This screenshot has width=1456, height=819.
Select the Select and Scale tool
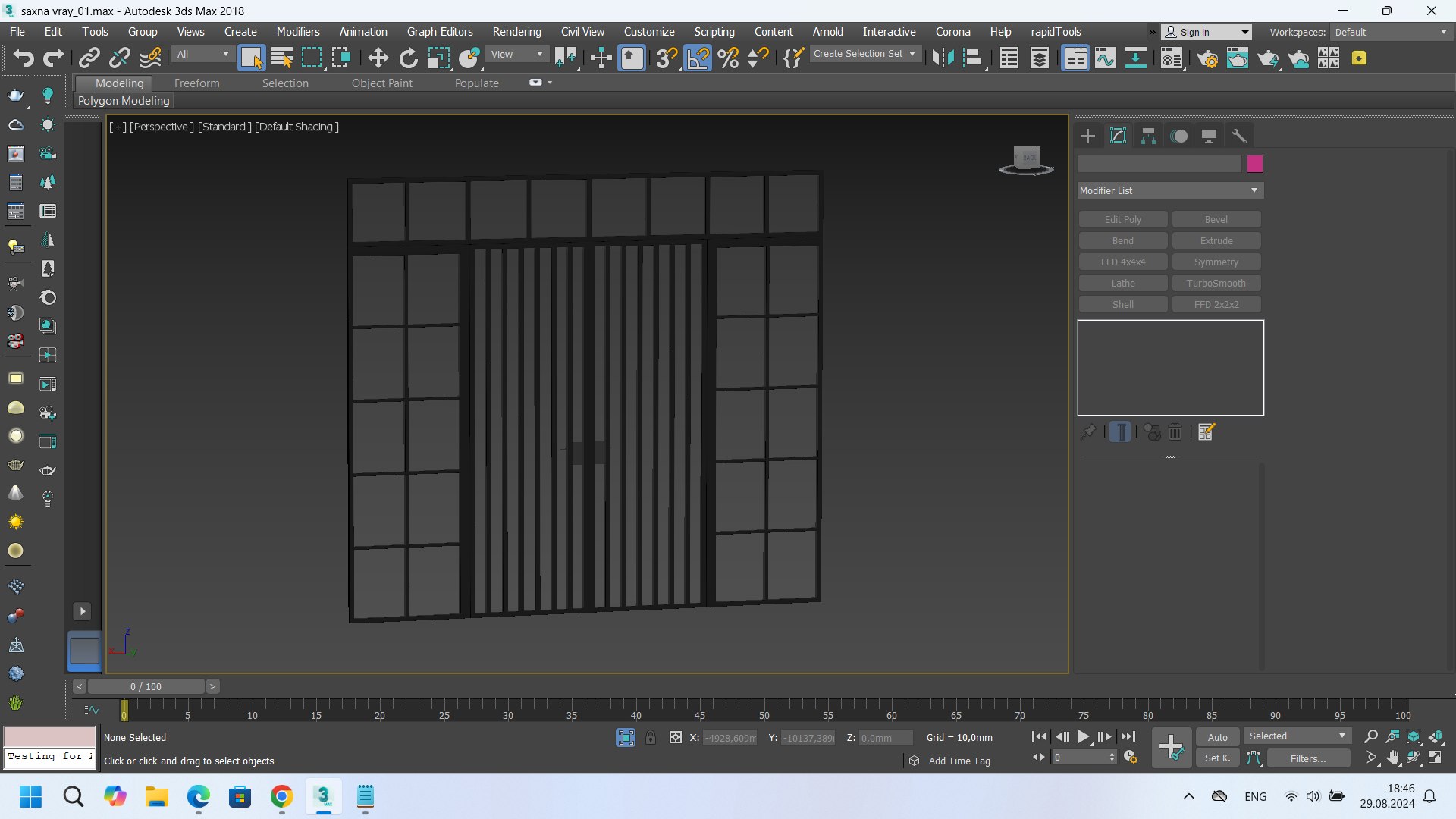438,58
